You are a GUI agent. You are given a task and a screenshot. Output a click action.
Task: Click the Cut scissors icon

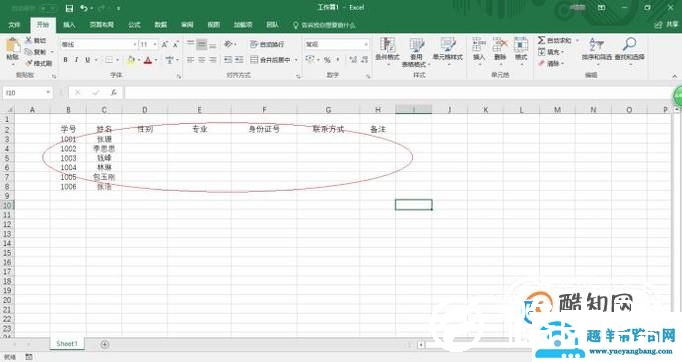[x=29, y=40]
